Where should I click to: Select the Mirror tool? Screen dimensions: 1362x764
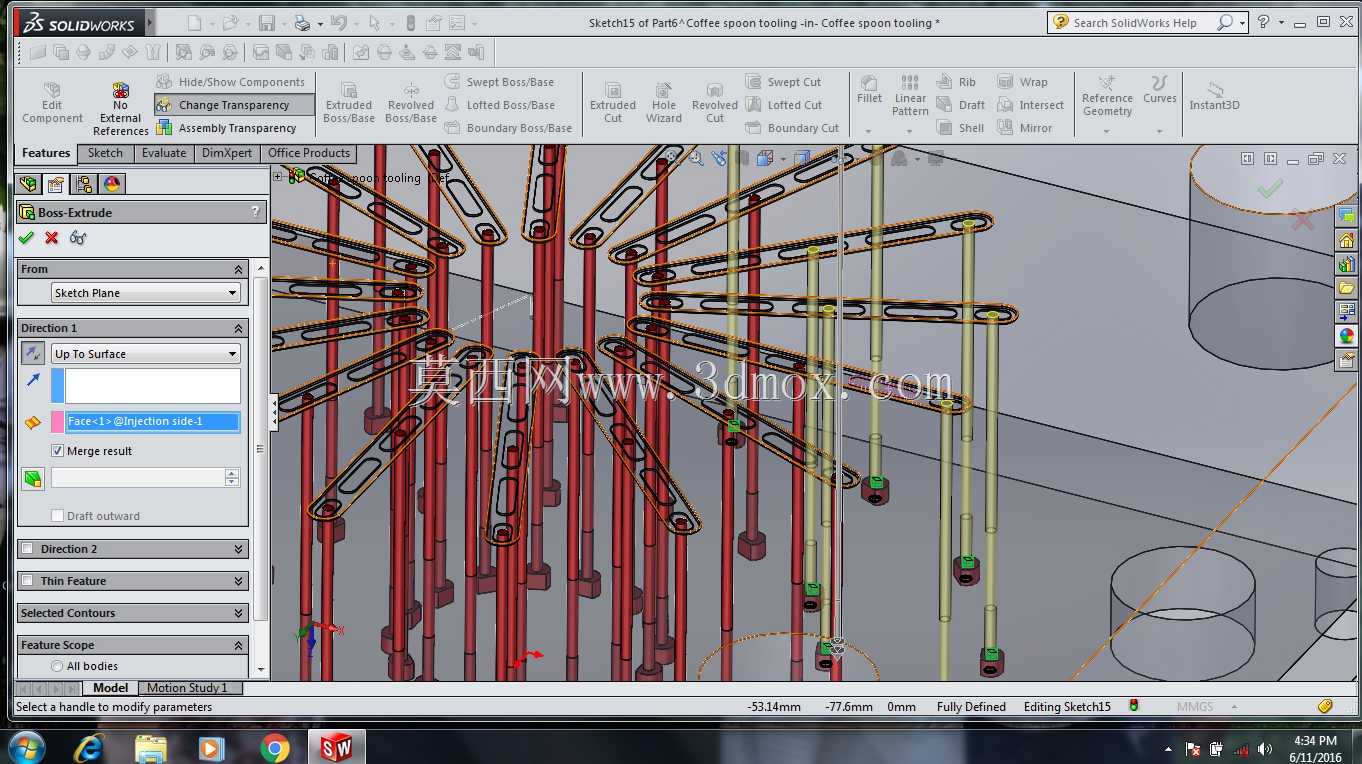1025,128
